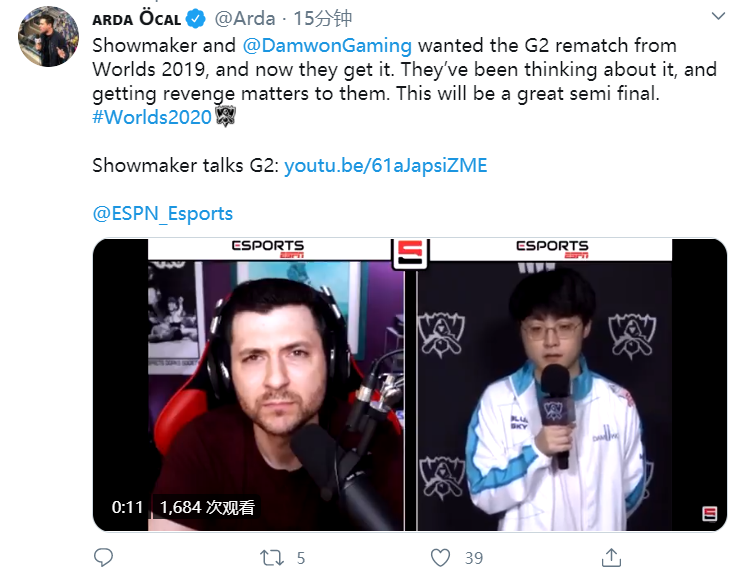Click the retweet arrows icon
The image size is (741, 573).
tap(272, 558)
